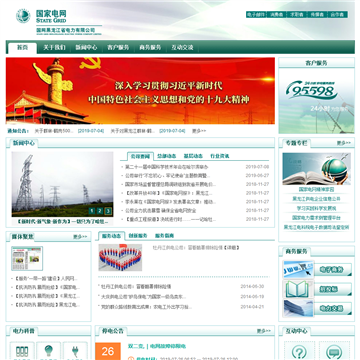Open the service item dated 2014-06-19
Viewport: 360px width, 360px height.
coord(143,297)
